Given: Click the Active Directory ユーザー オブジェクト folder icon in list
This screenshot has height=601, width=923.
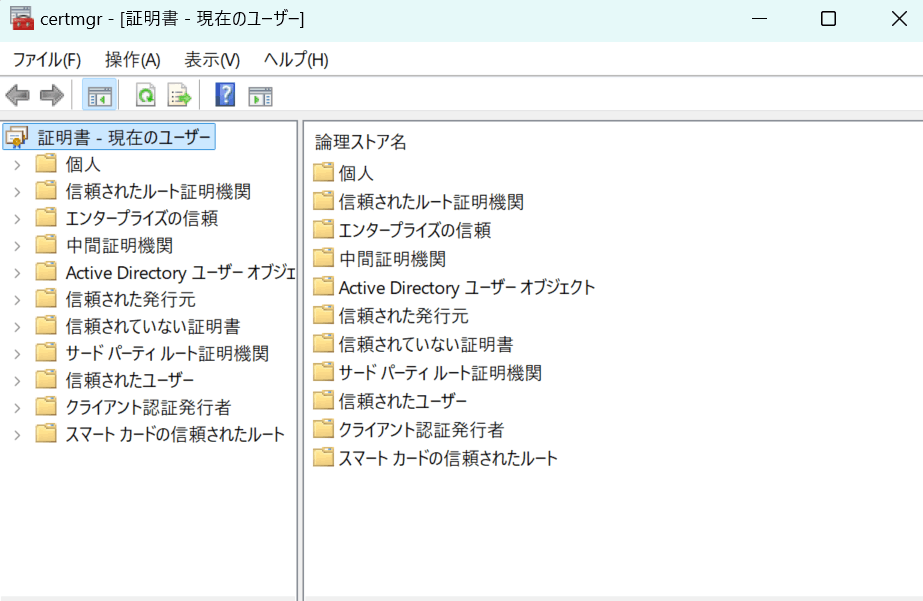Looking at the screenshot, I should pos(323,286).
